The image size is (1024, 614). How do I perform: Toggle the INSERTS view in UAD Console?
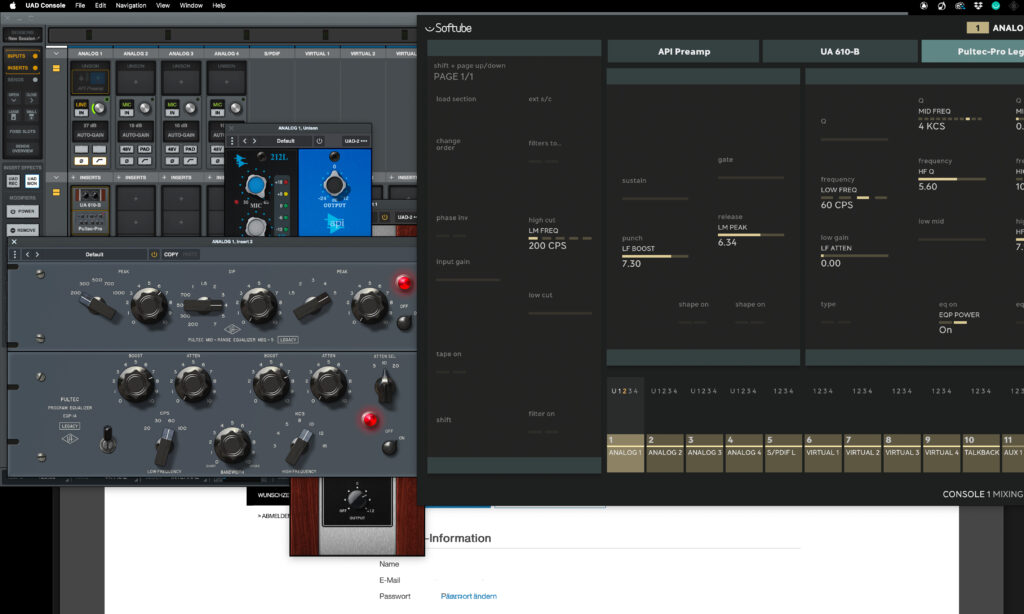(22, 68)
